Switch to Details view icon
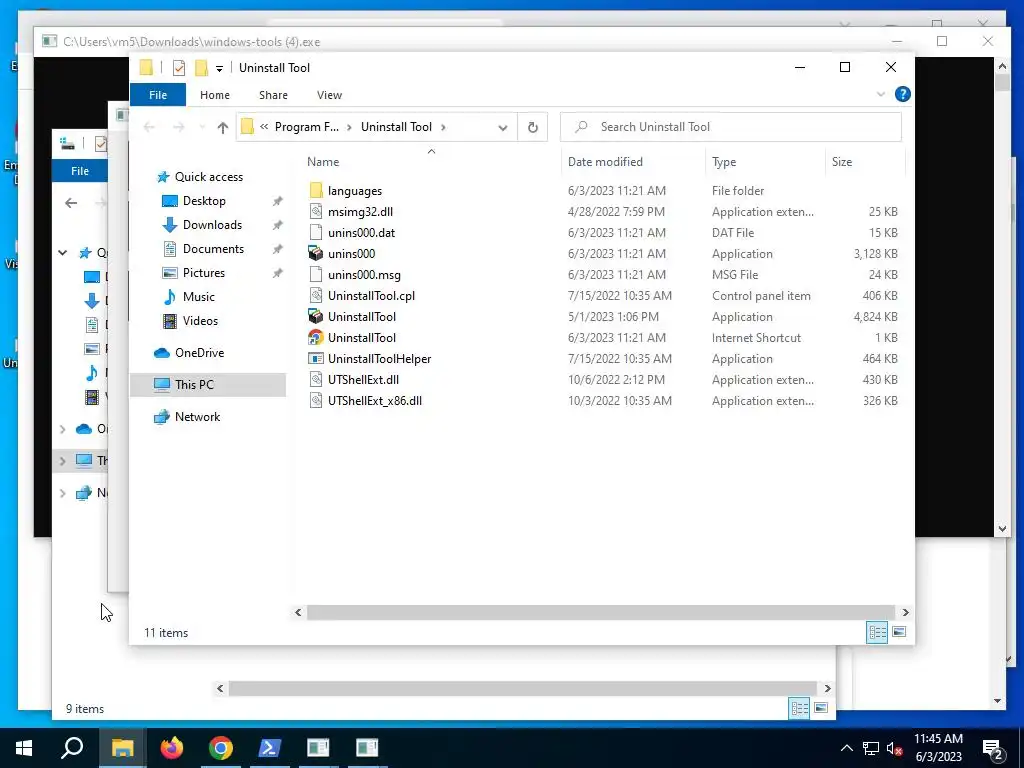 point(877,632)
